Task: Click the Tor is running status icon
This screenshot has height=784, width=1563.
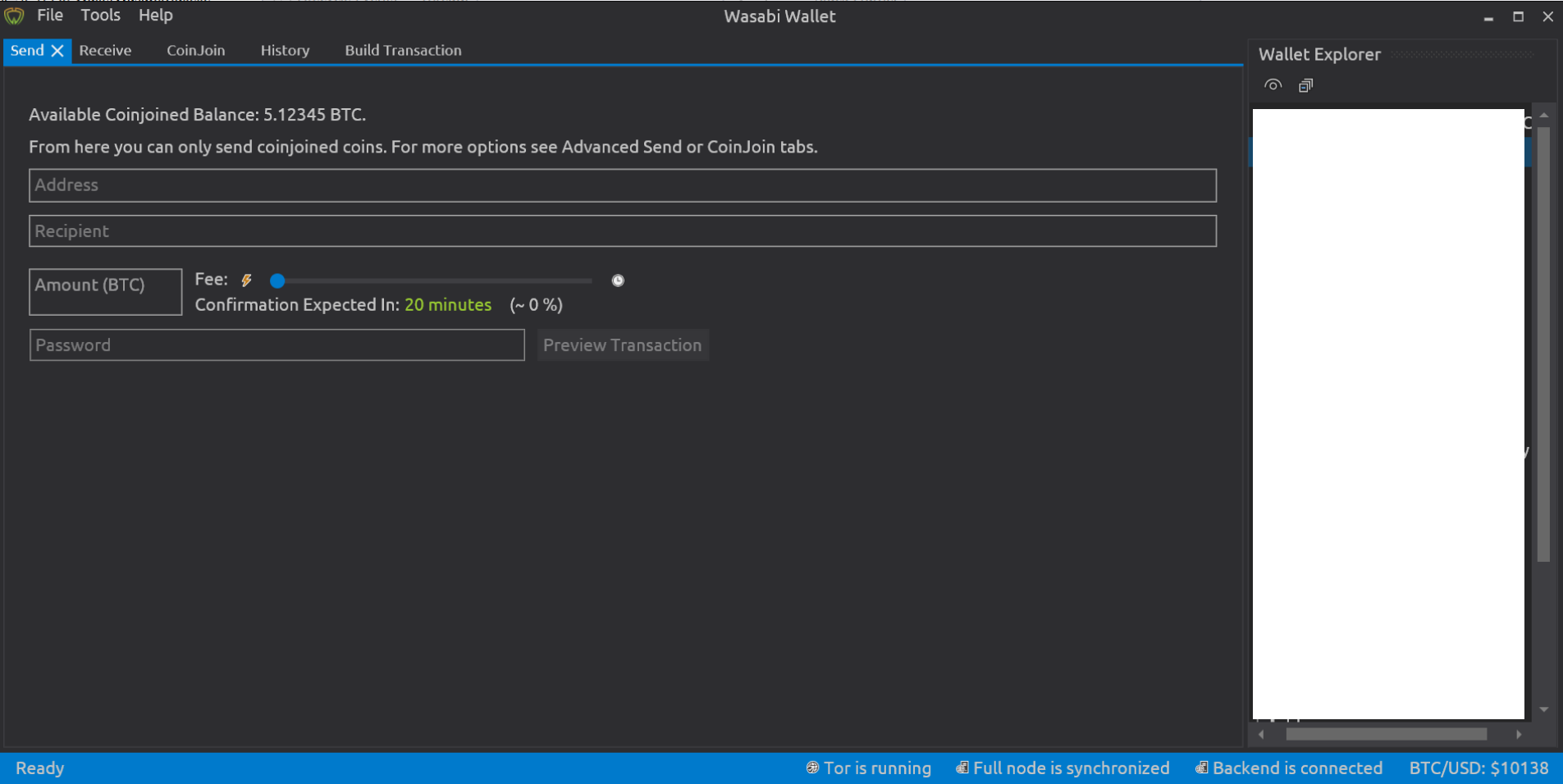Action: coord(812,768)
